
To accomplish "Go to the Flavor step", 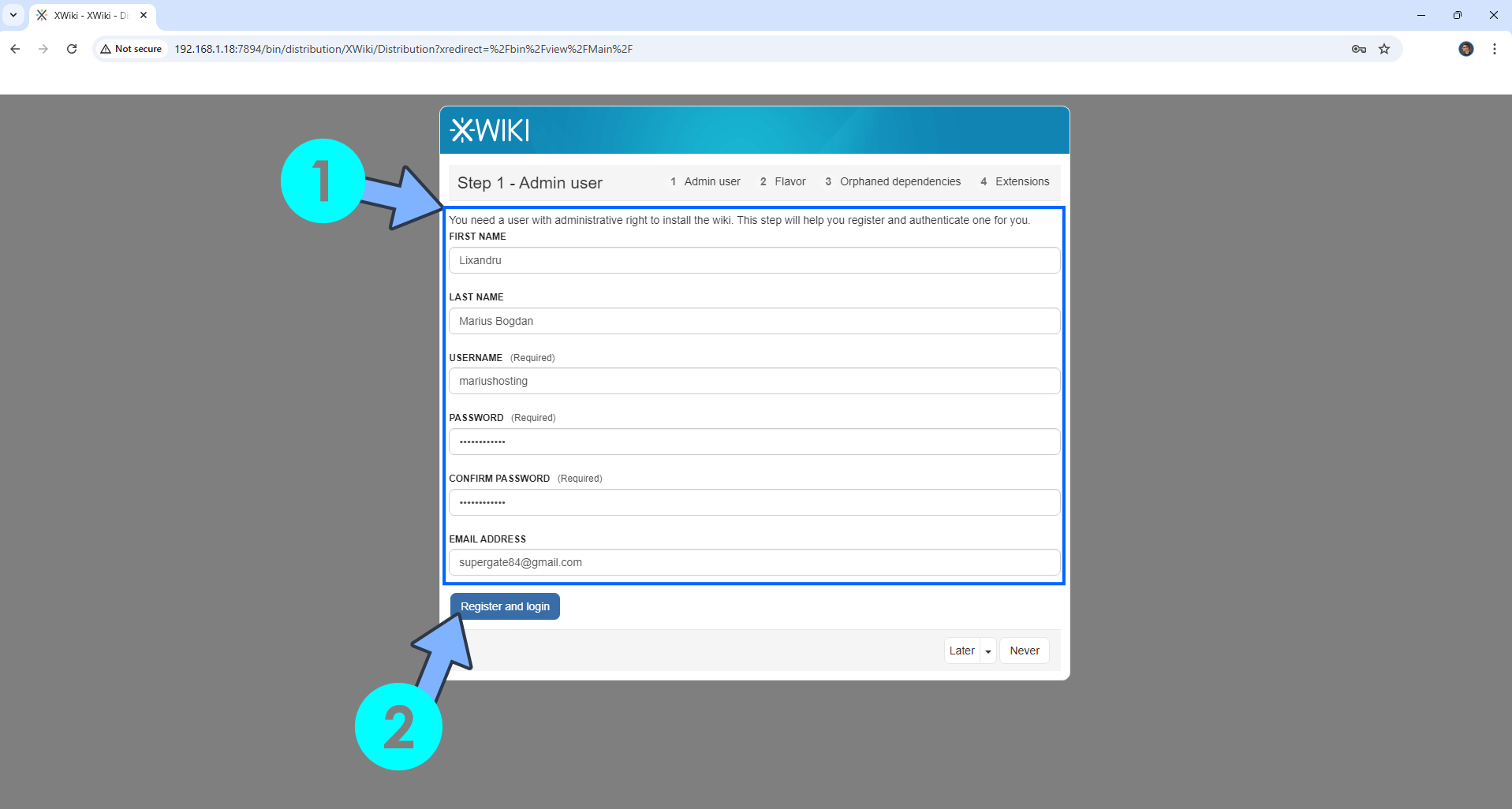I will [x=782, y=181].
